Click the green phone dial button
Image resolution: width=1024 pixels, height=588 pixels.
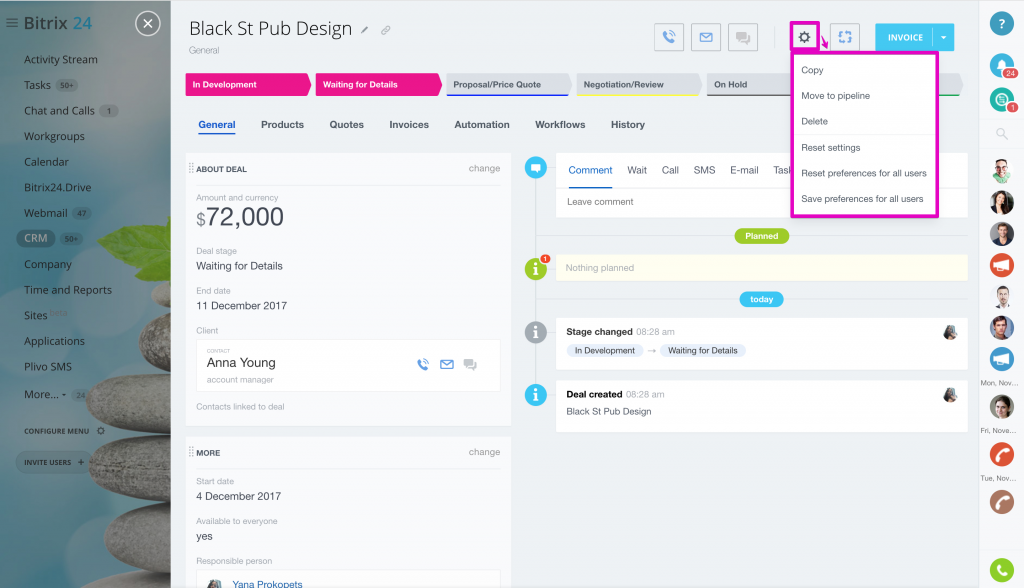click(x=1002, y=570)
